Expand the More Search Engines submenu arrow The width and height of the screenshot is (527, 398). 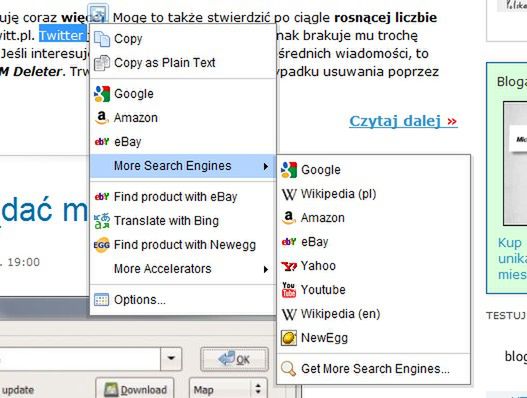pyautogui.click(x=266, y=166)
